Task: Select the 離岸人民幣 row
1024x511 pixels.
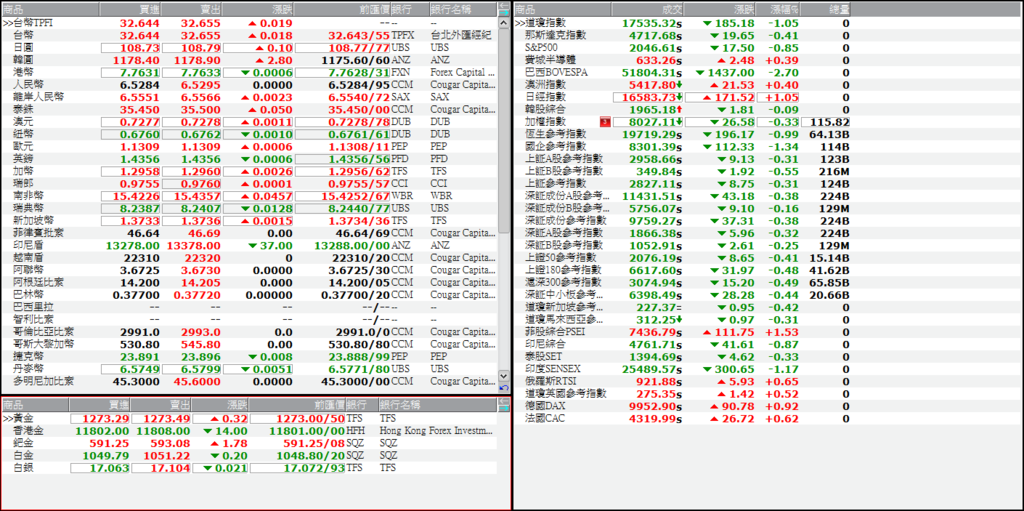Action: (x=249, y=97)
